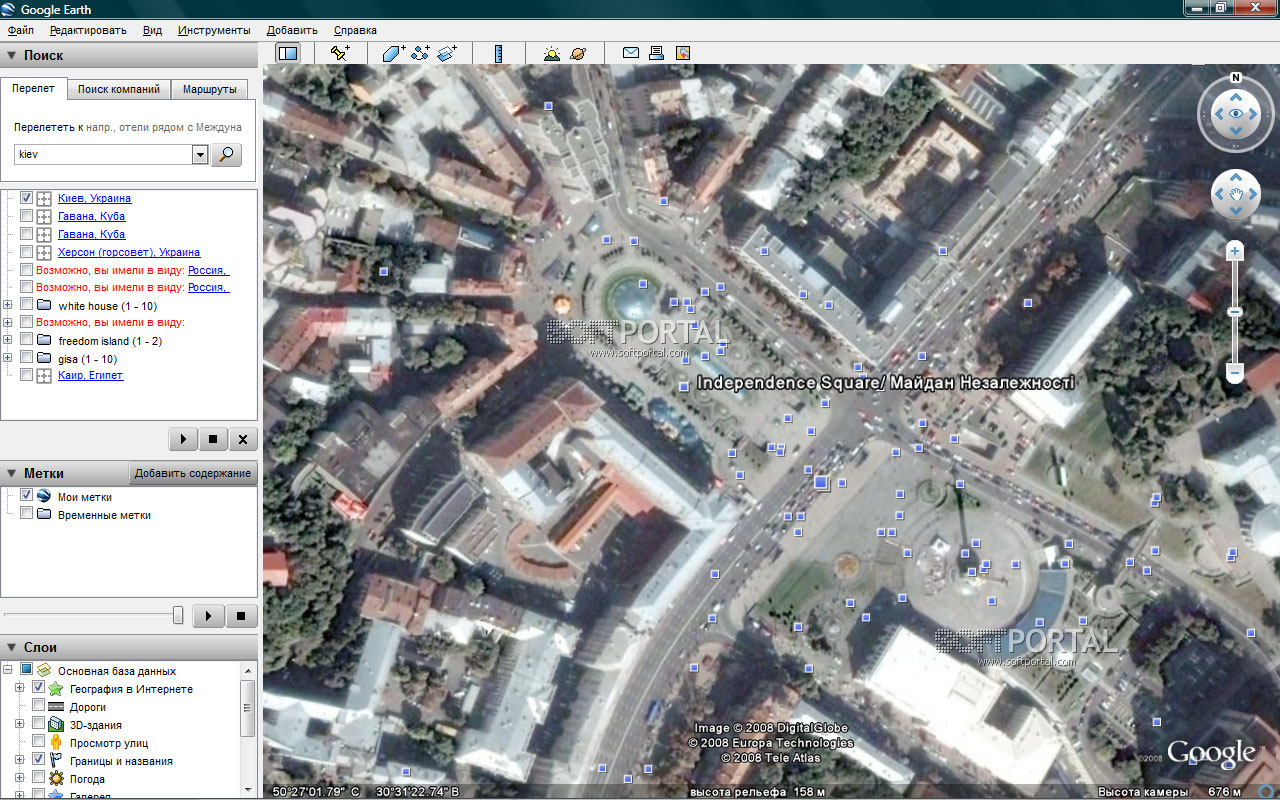Viewport: 1280px width, 800px height.
Task: Collapse the Метки panel
Action: point(12,473)
